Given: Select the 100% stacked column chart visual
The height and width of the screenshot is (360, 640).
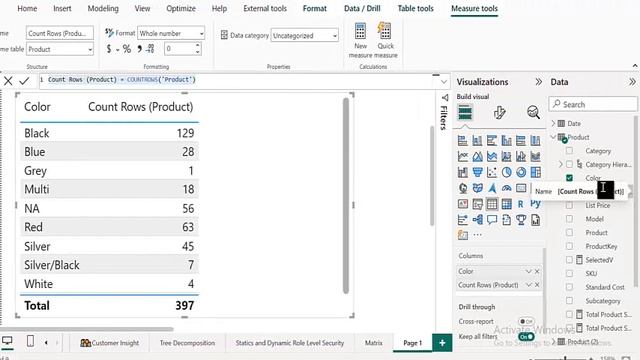Looking at the screenshot, I should 536,141.
